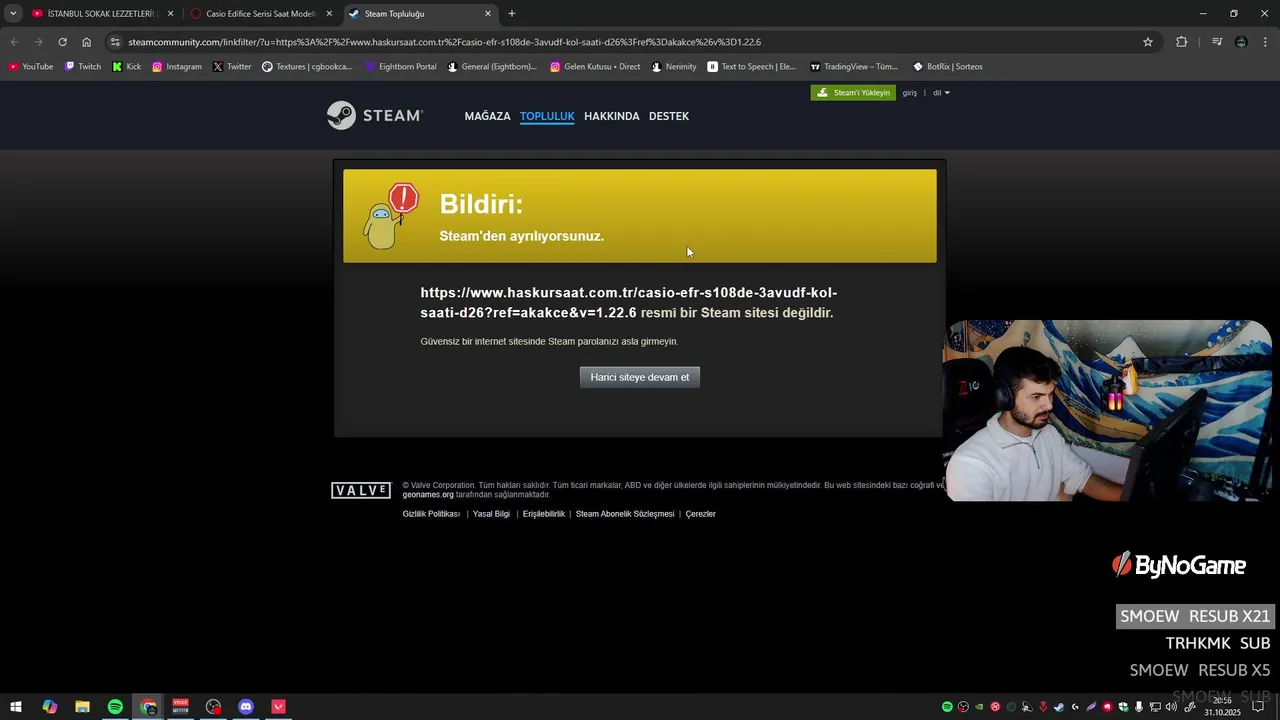Switch to Casio Edifice Serisi Saat tab
Screen dimensions: 1280x720
click(x=261, y=14)
